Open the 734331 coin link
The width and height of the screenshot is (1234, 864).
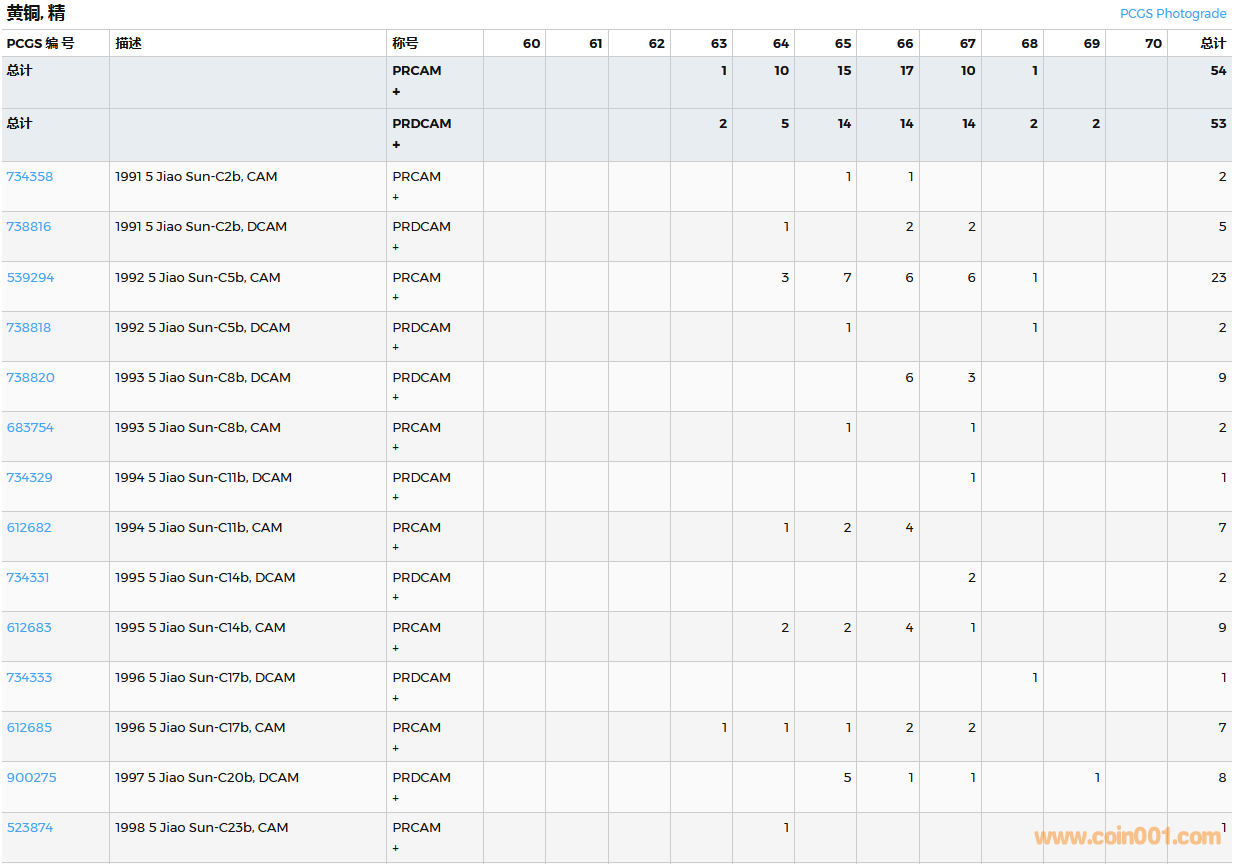pos(28,578)
